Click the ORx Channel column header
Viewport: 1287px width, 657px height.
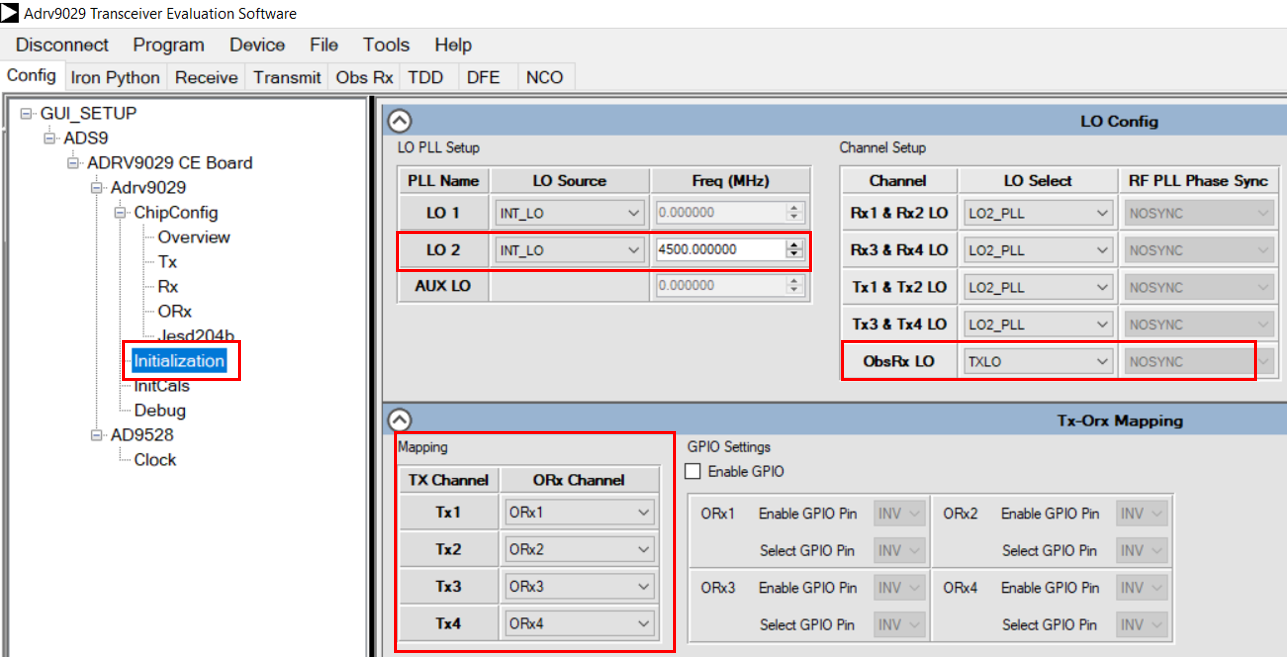click(579, 480)
